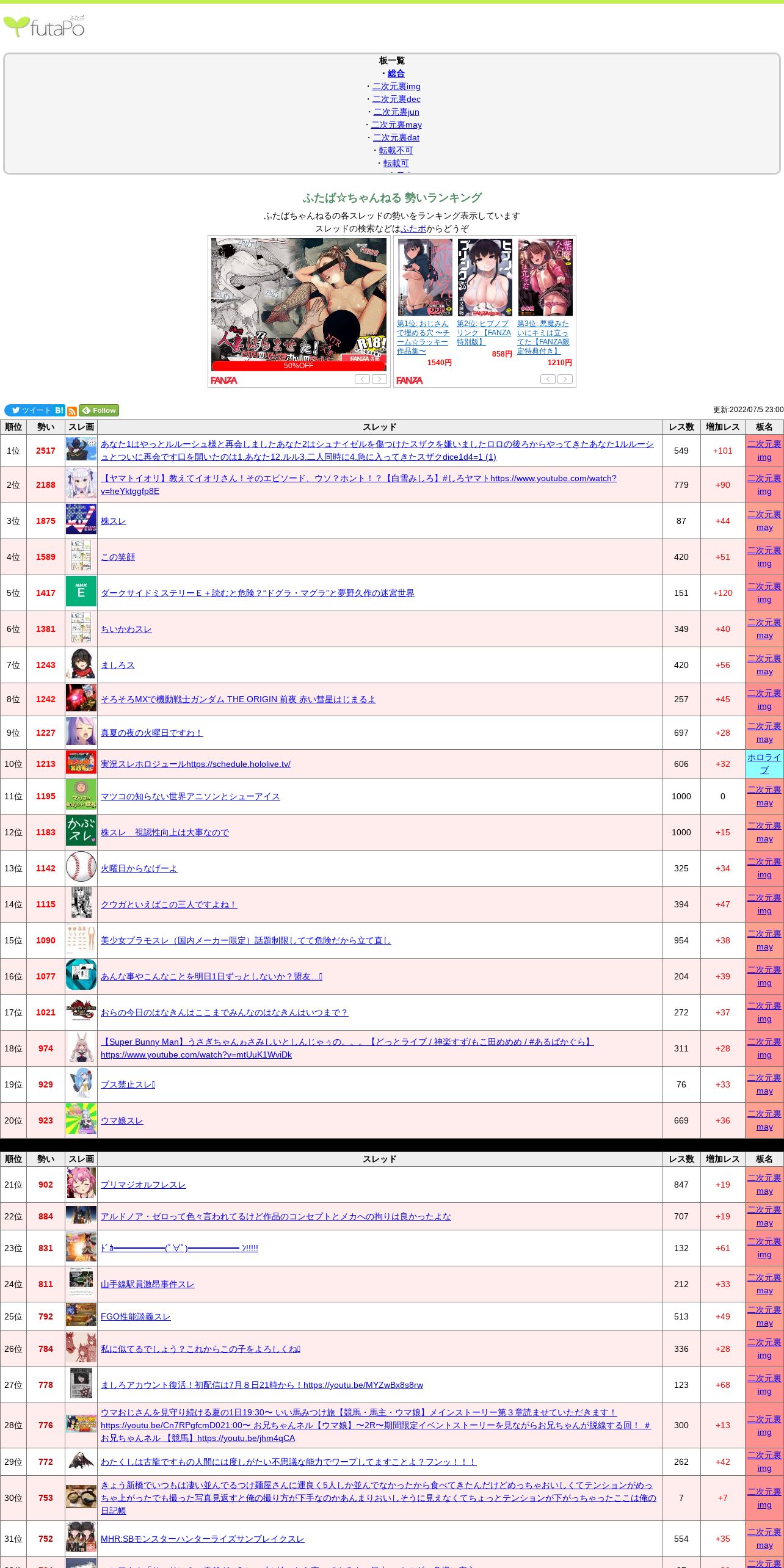Click the futaPo logo
This screenshot has width=784, height=1568.
click(44, 27)
